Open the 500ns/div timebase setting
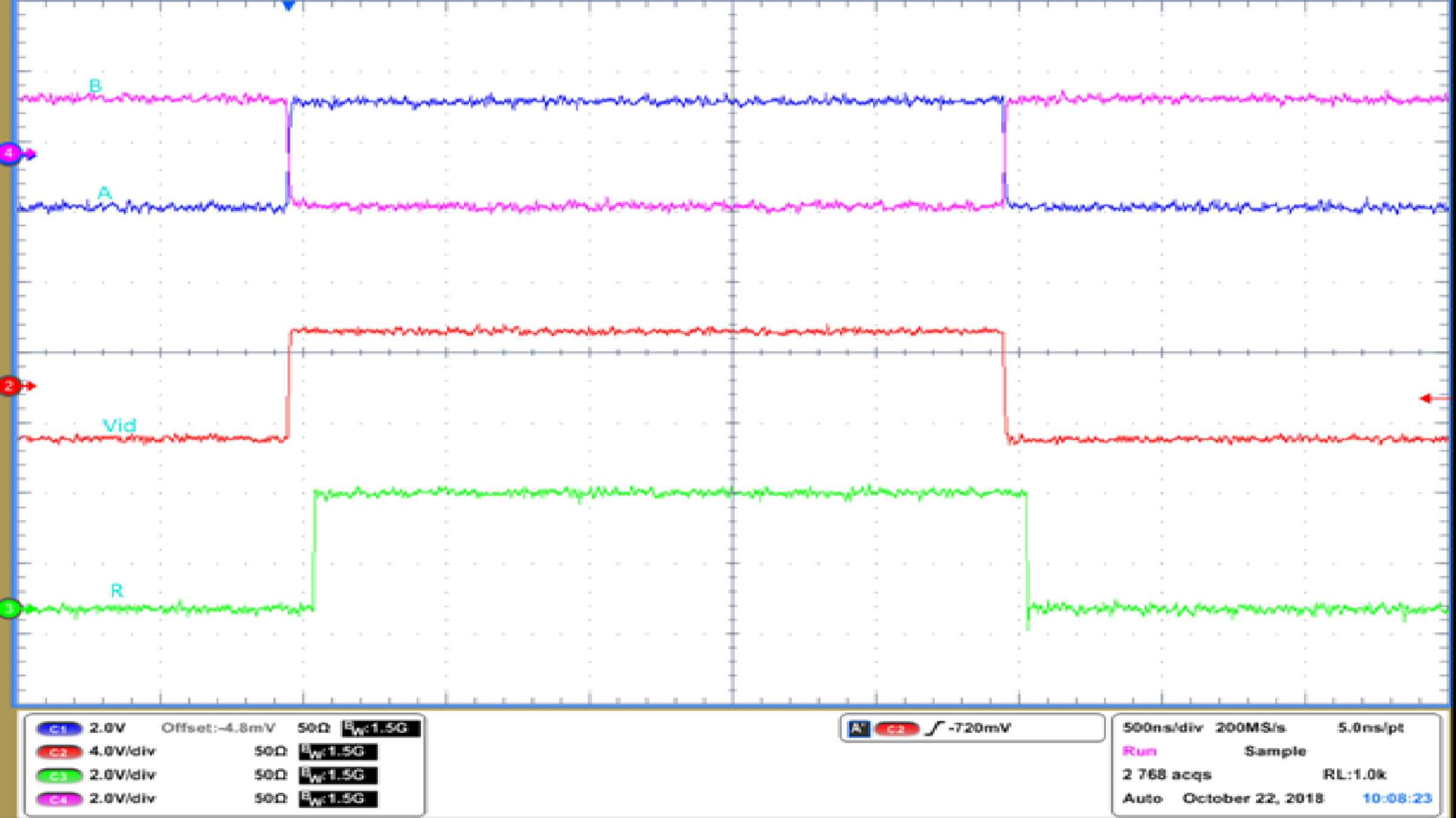 [x=1163, y=727]
